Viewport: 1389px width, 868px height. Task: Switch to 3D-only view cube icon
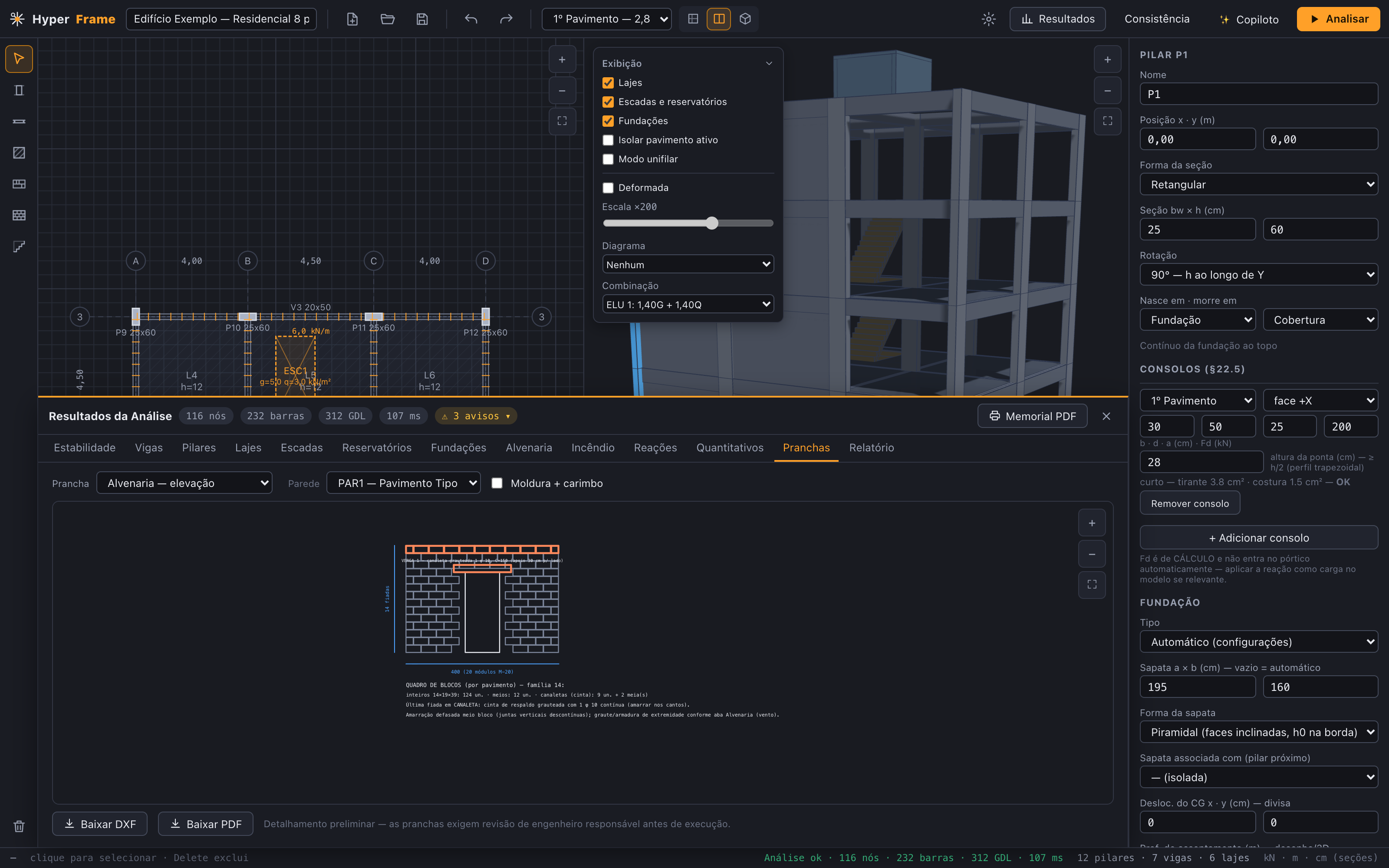pyautogui.click(x=745, y=19)
